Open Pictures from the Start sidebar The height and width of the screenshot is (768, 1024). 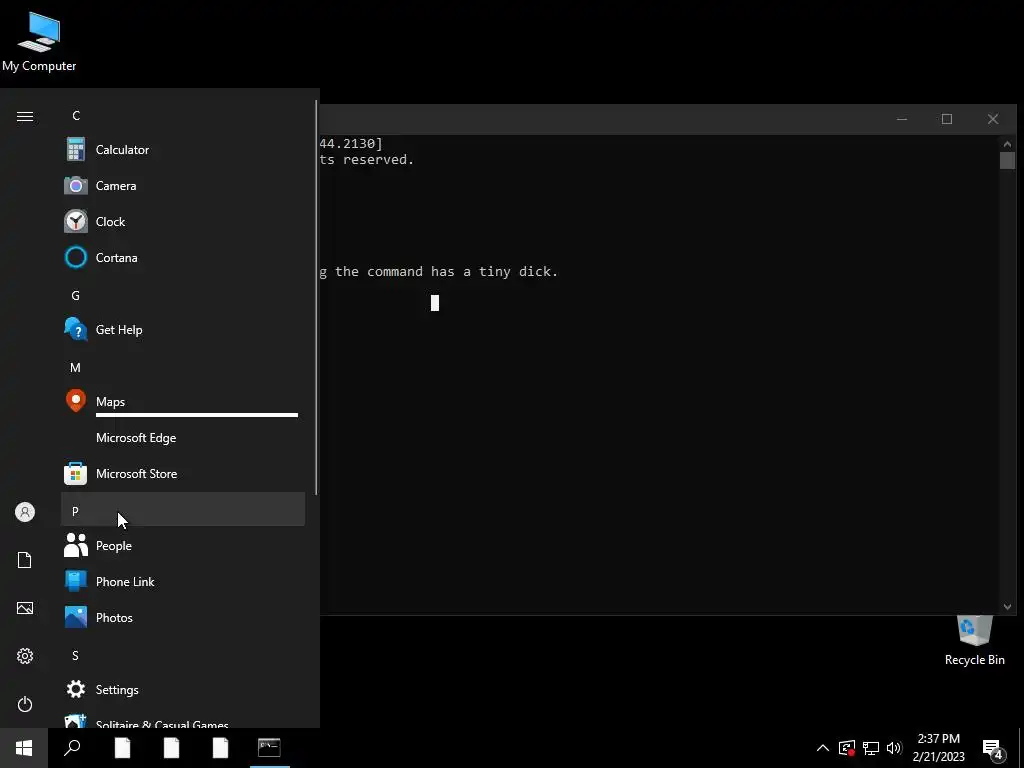(x=25, y=608)
